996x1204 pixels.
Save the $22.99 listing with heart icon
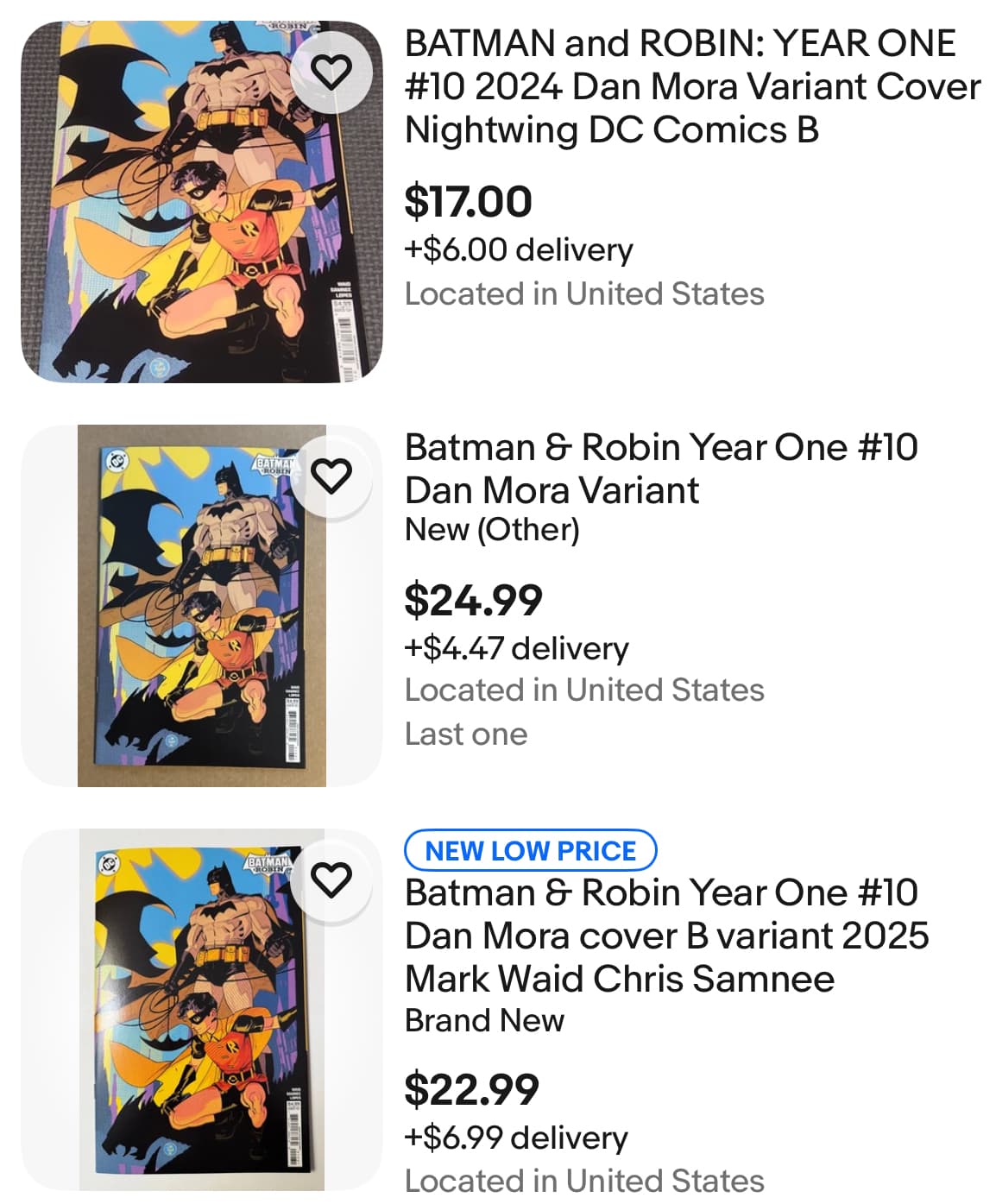tap(331, 879)
